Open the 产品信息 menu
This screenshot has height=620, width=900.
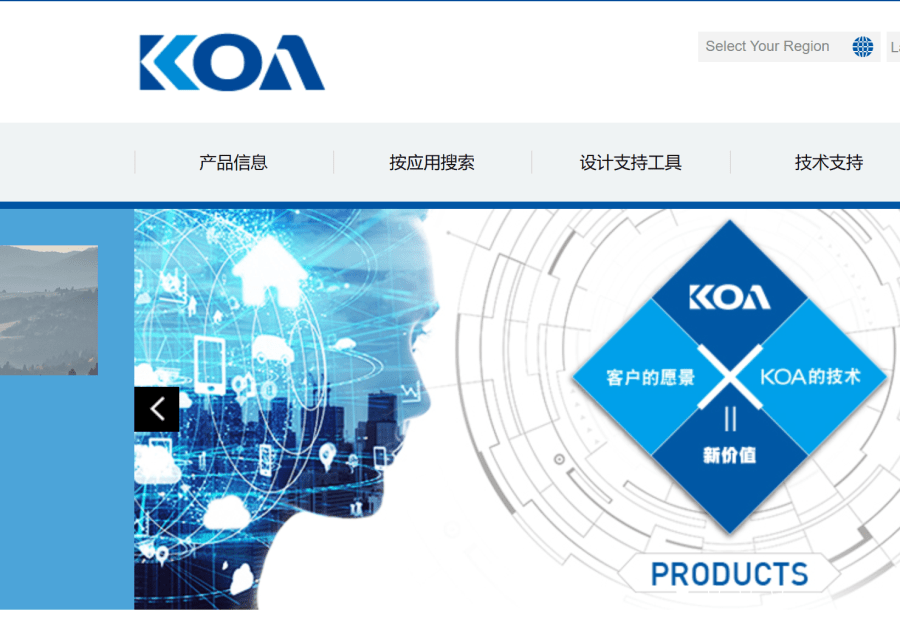[234, 162]
